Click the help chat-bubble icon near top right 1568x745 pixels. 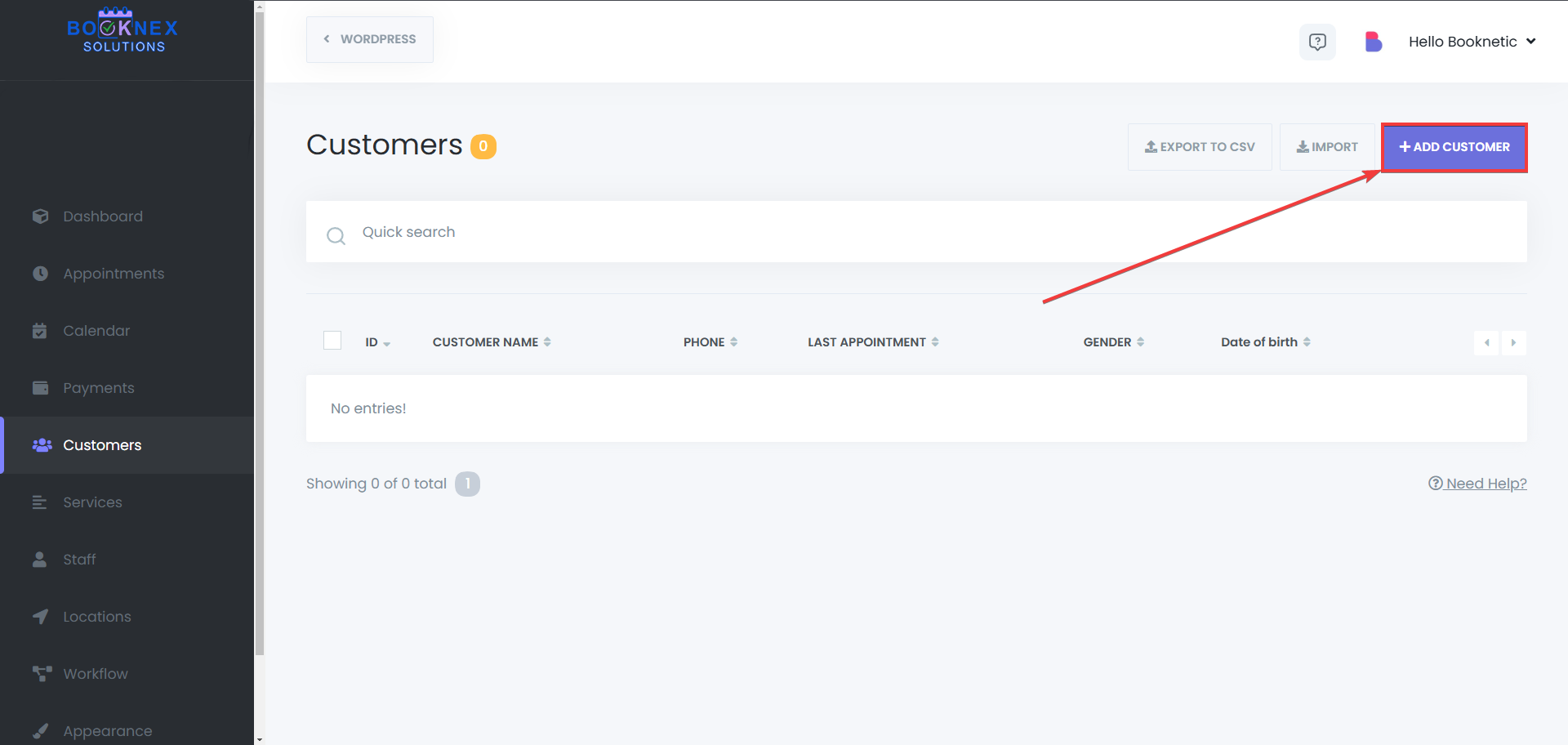pos(1317,42)
